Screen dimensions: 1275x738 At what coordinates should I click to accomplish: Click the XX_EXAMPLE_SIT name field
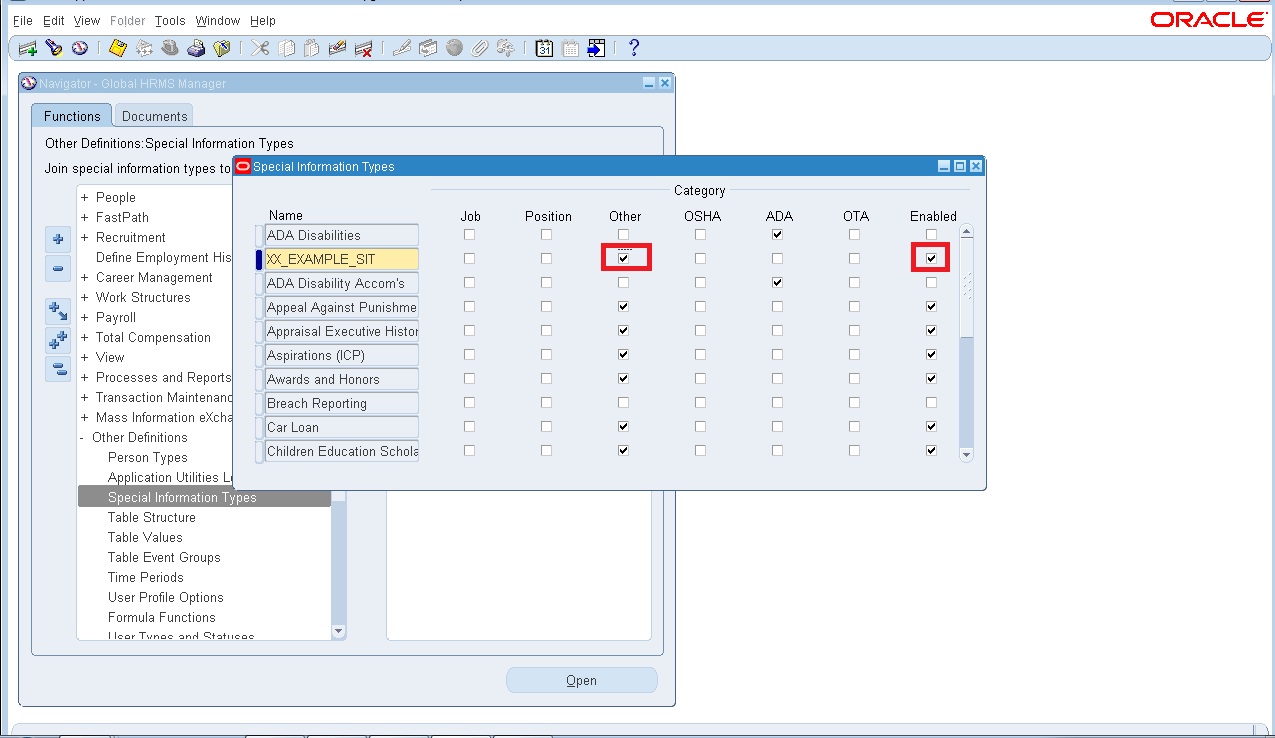[x=340, y=258]
